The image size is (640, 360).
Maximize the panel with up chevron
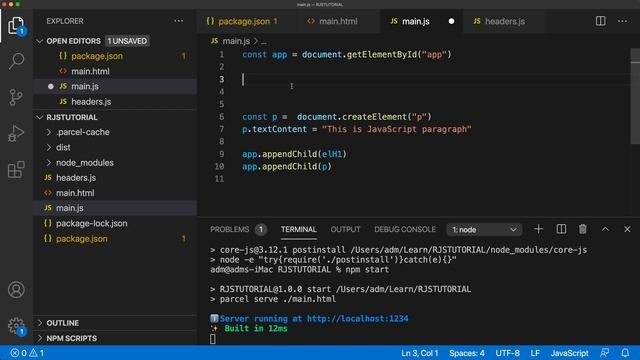pyautogui.click(x=605, y=229)
